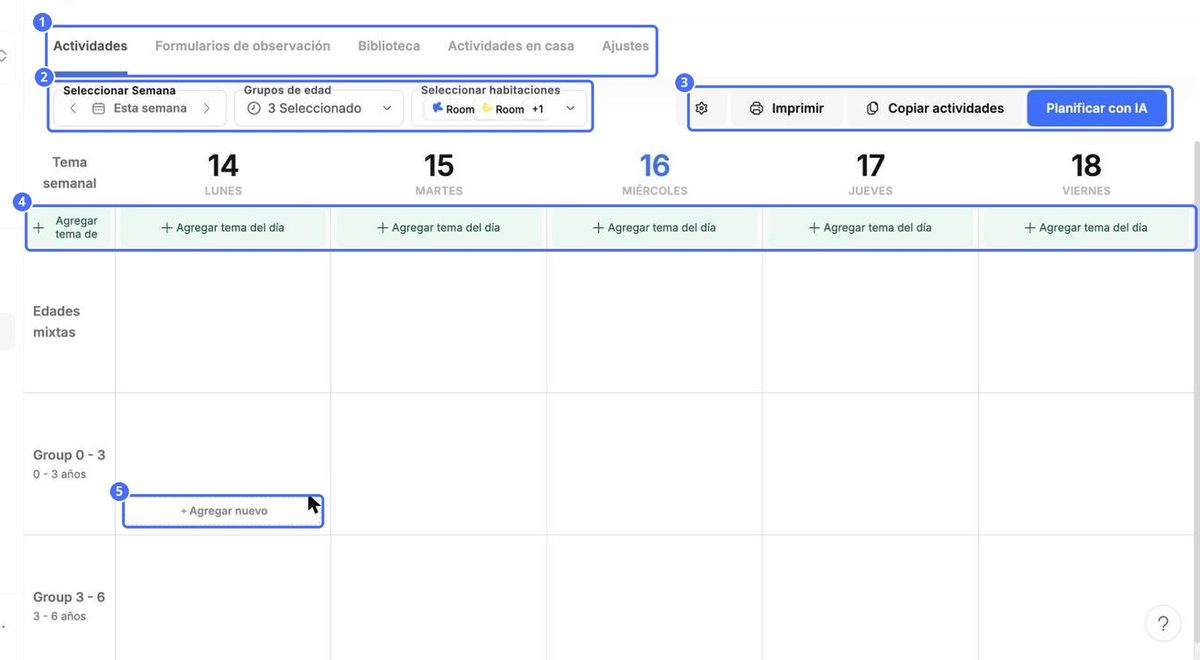This screenshot has height=660, width=1200.
Task: Open the Actividades en casa tab
Action: point(511,46)
